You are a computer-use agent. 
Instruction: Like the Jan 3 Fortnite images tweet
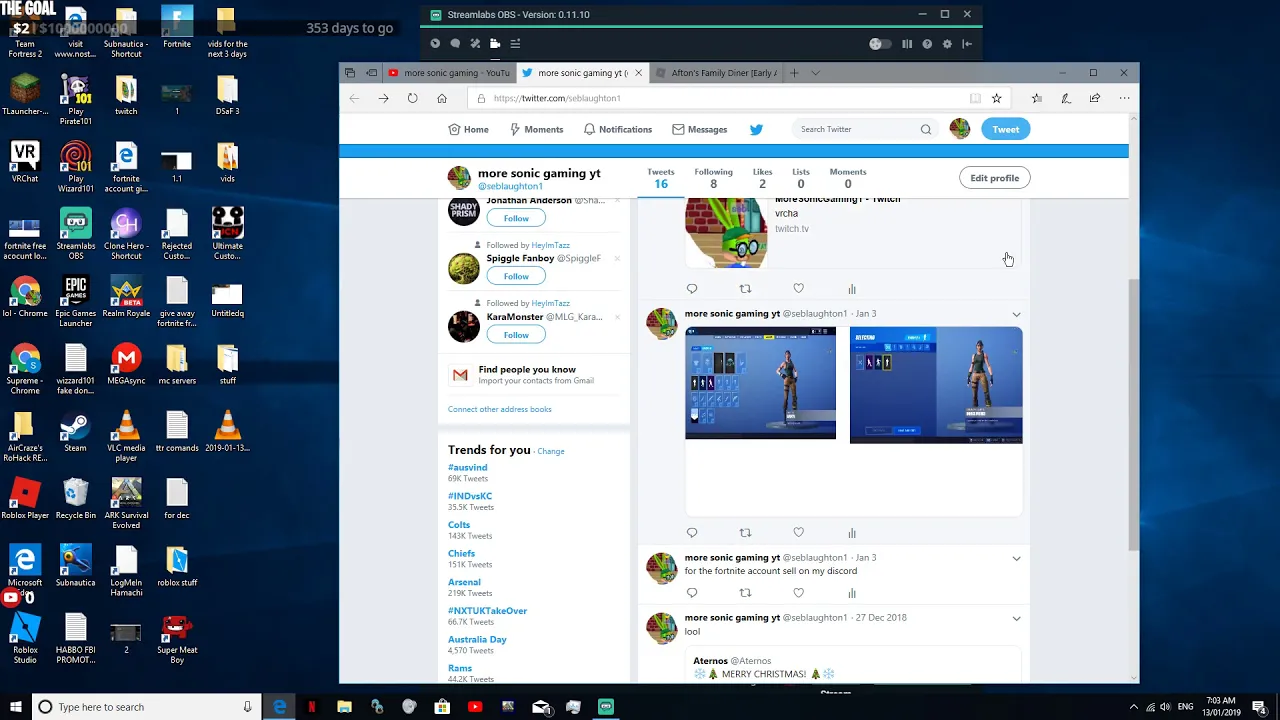click(x=798, y=533)
